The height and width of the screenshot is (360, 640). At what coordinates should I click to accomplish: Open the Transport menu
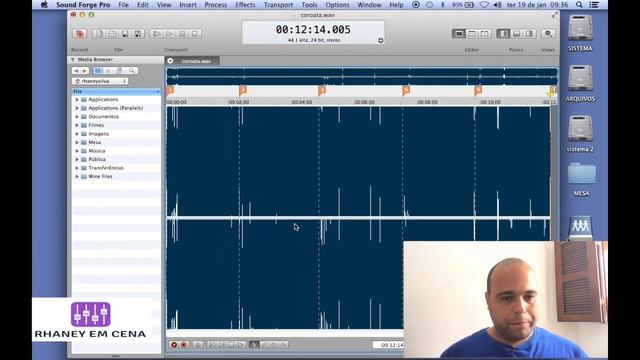coord(278,5)
